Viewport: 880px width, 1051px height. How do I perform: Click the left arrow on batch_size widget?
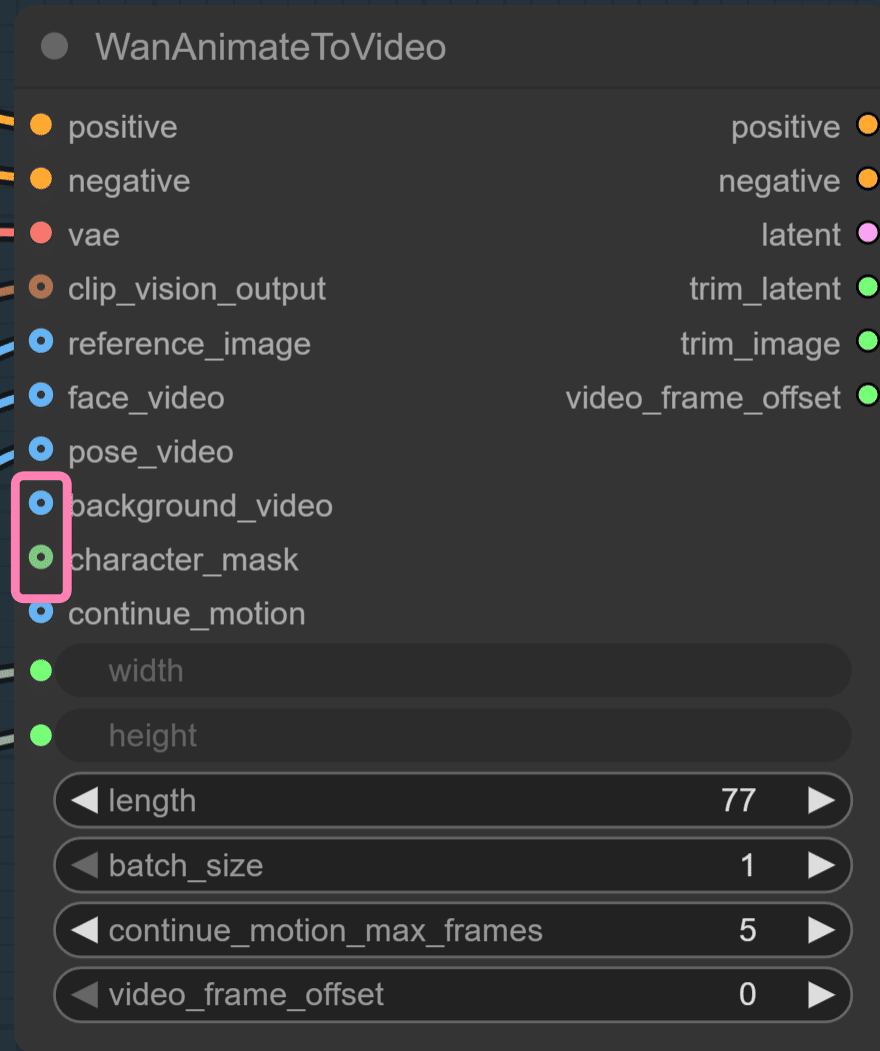tap(85, 865)
